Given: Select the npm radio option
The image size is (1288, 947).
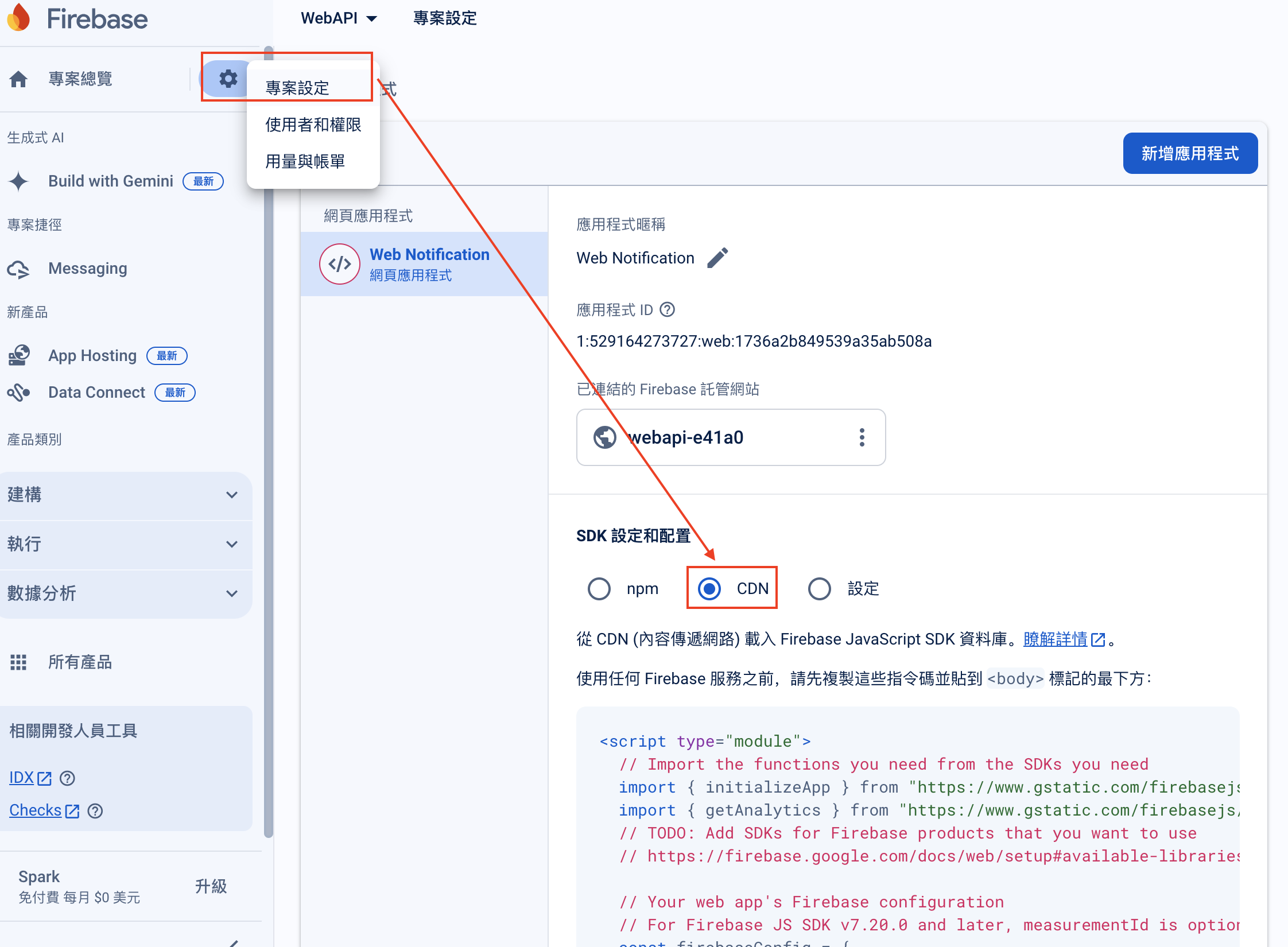Looking at the screenshot, I should (599, 589).
